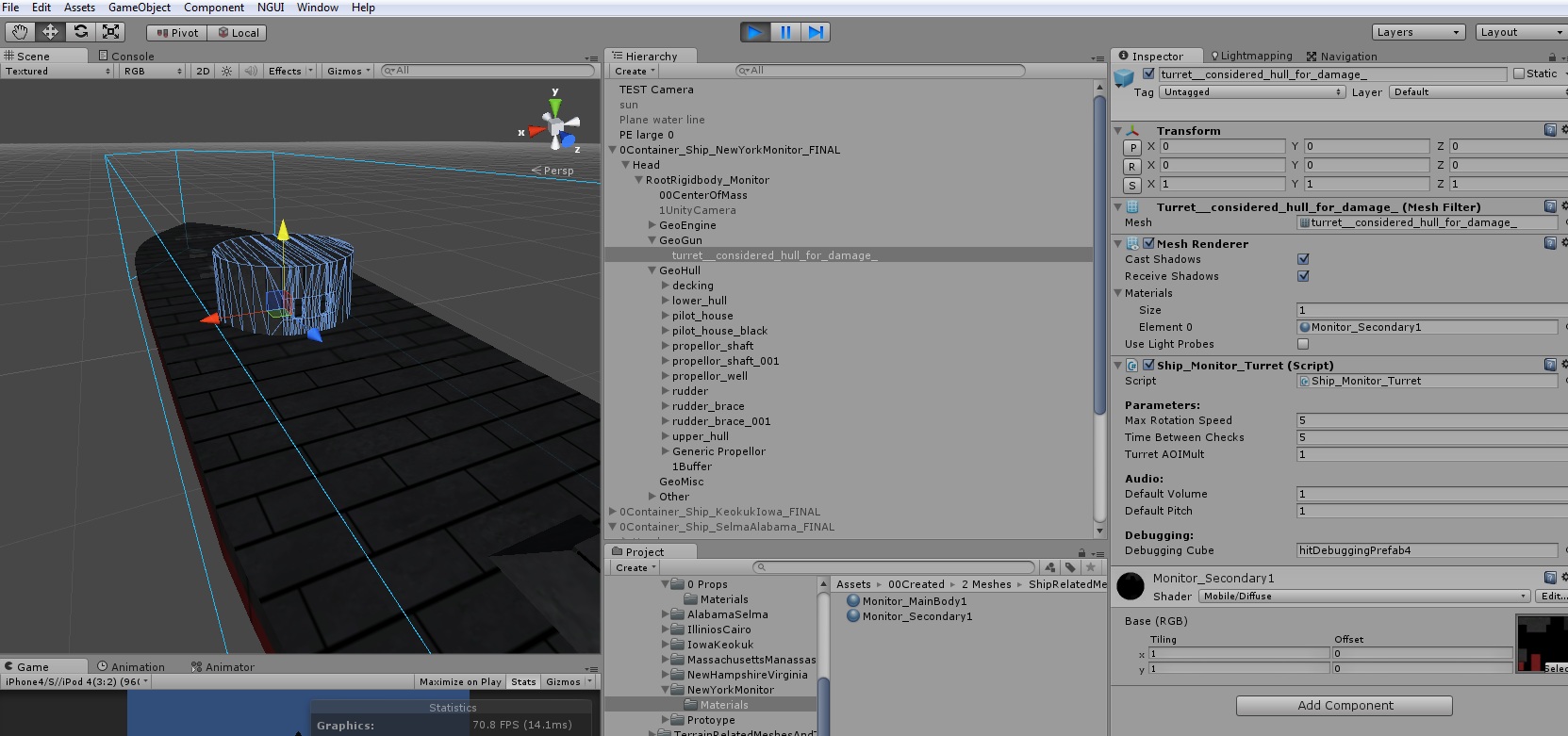Click the Hierarchy search field
The height and width of the screenshot is (736, 1568).
coord(880,71)
